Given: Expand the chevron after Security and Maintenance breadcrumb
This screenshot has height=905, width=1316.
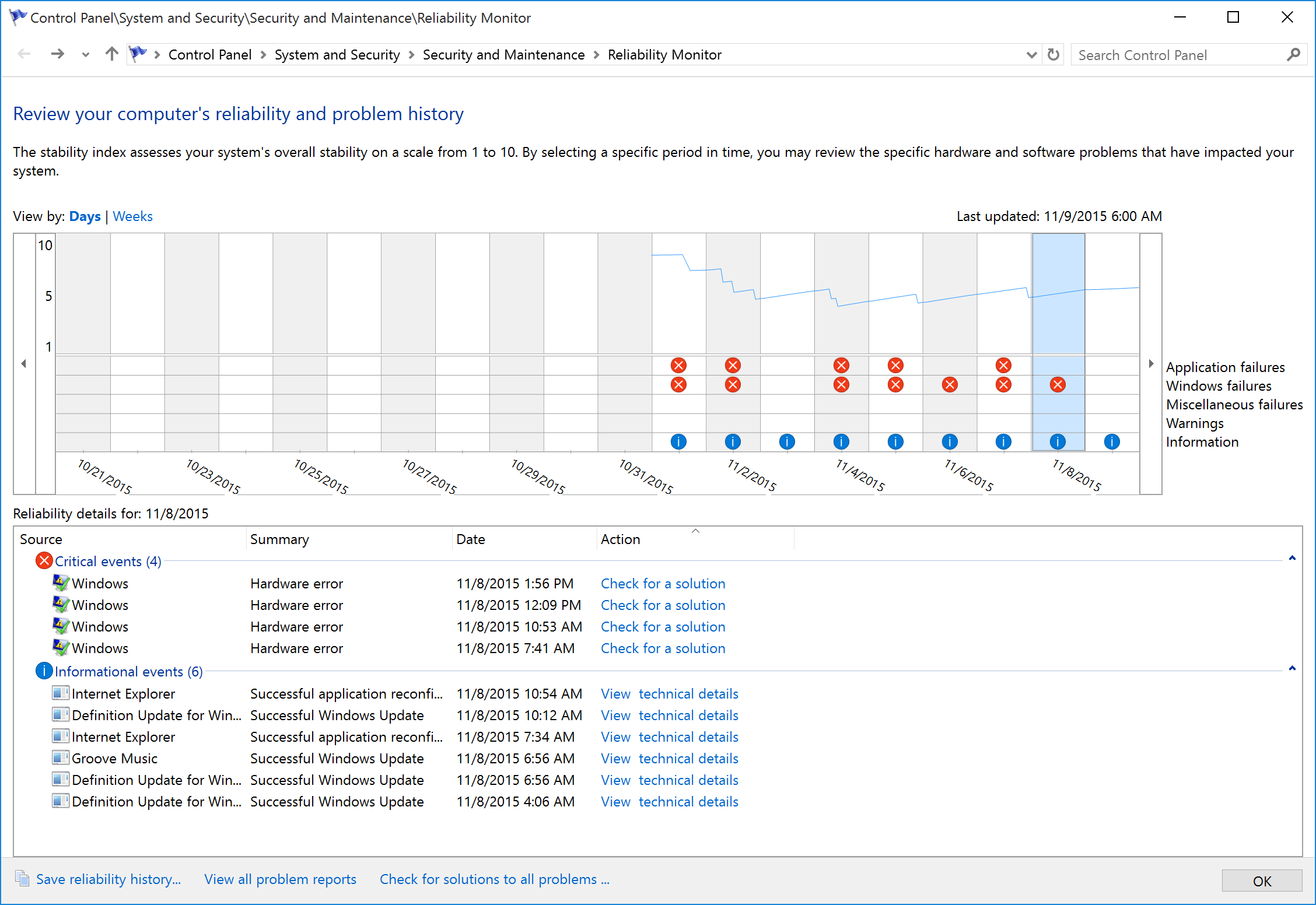Looking at the screenshot, I should point(596,55).
